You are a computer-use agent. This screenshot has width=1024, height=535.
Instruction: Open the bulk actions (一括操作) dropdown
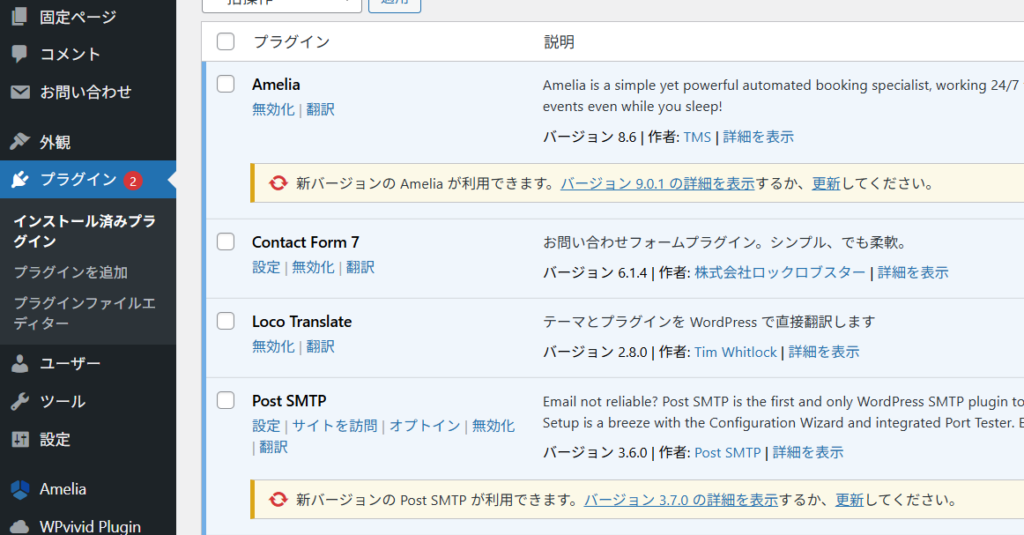point(281,4)
